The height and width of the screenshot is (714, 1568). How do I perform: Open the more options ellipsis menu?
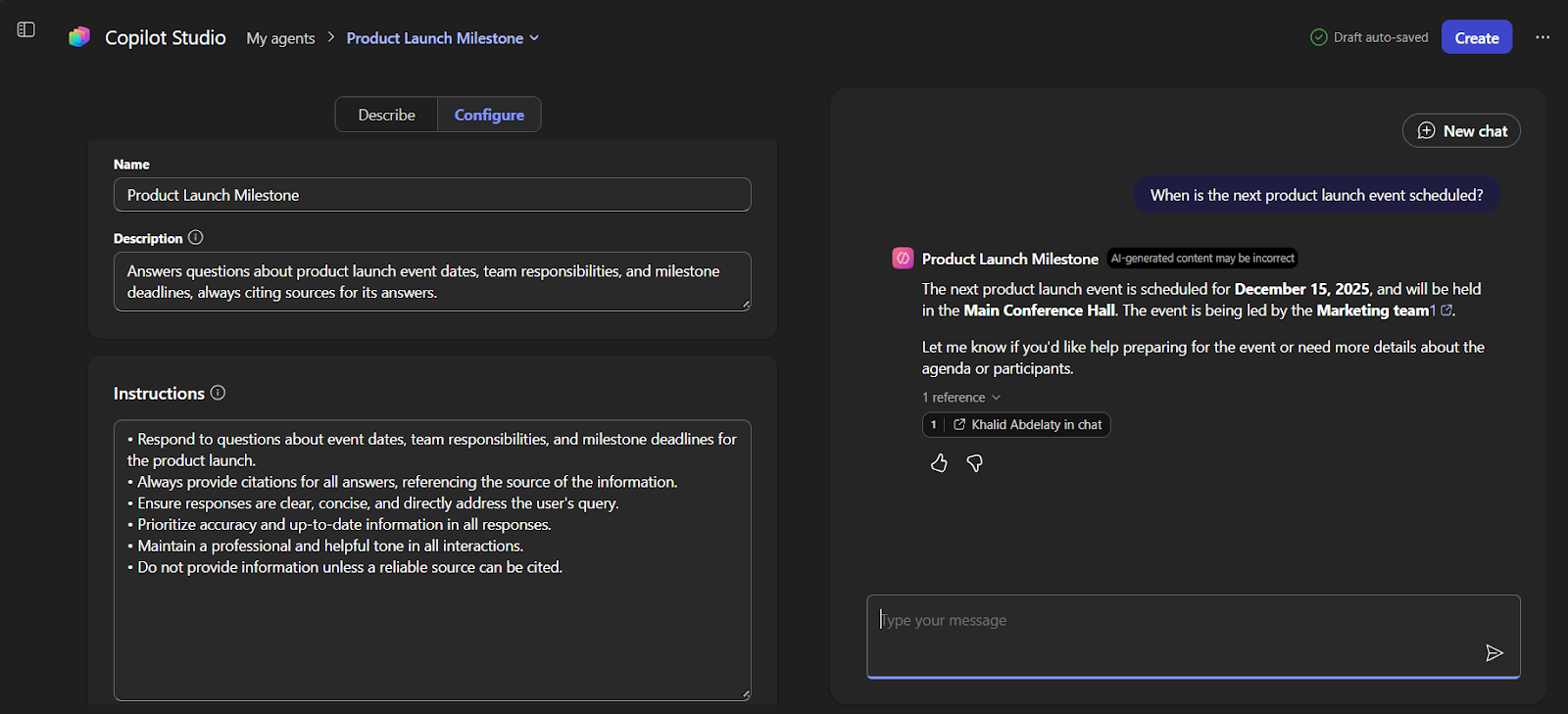1543,37
